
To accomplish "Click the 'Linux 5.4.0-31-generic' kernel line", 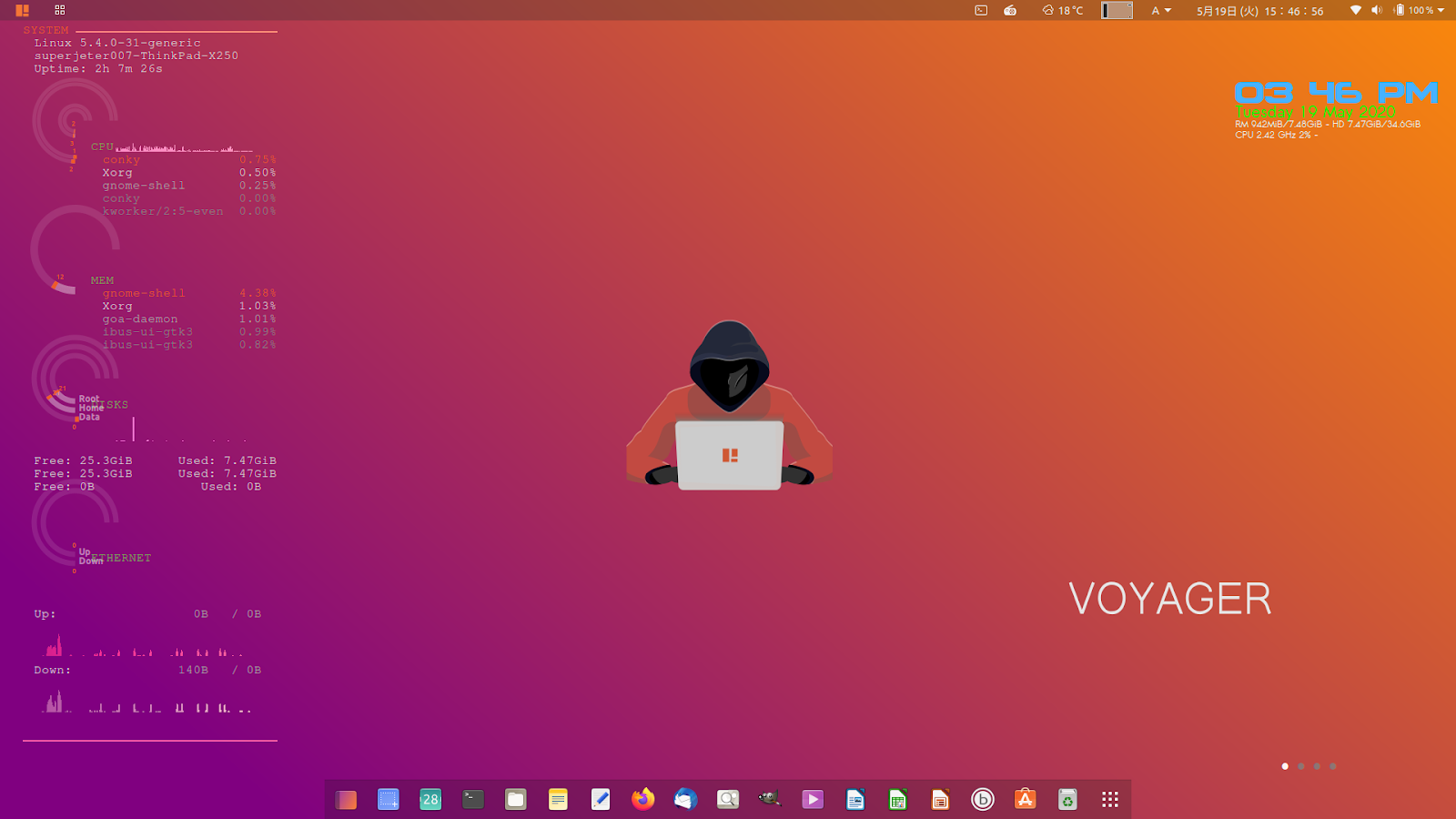I will click(x=117, y=43).
